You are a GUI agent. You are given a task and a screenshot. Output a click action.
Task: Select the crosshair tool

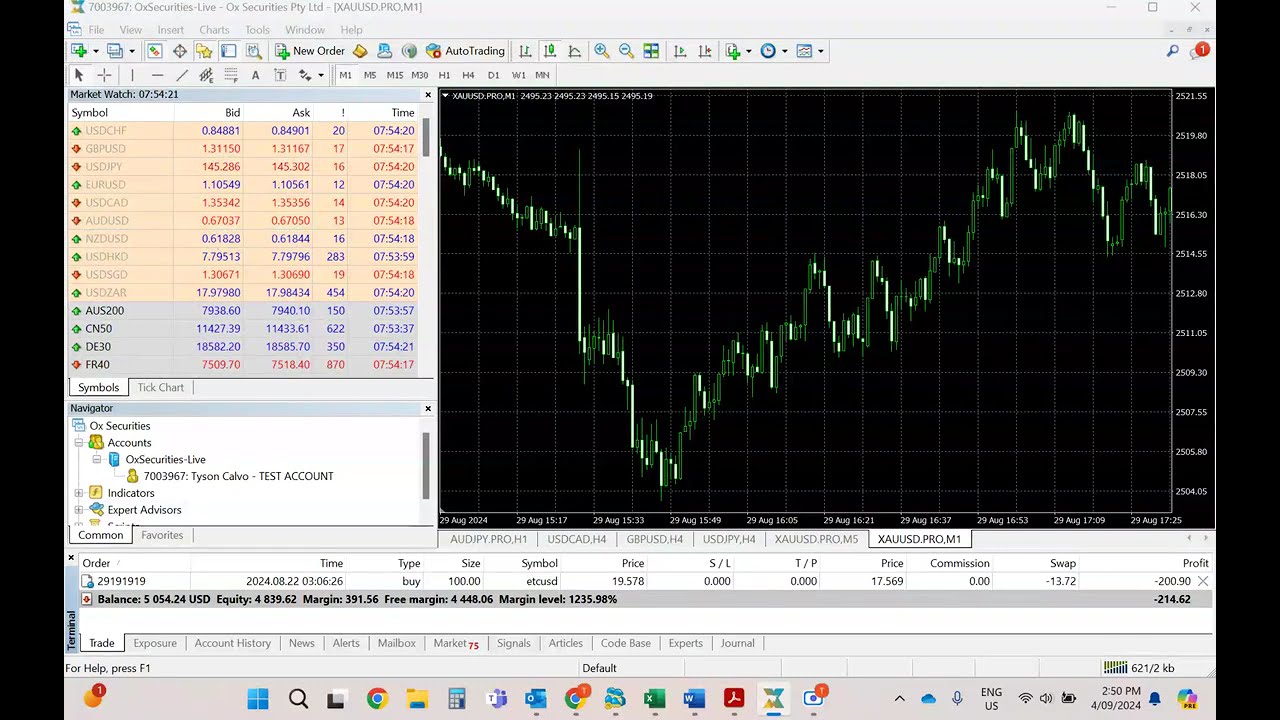[x=104, y=75]
